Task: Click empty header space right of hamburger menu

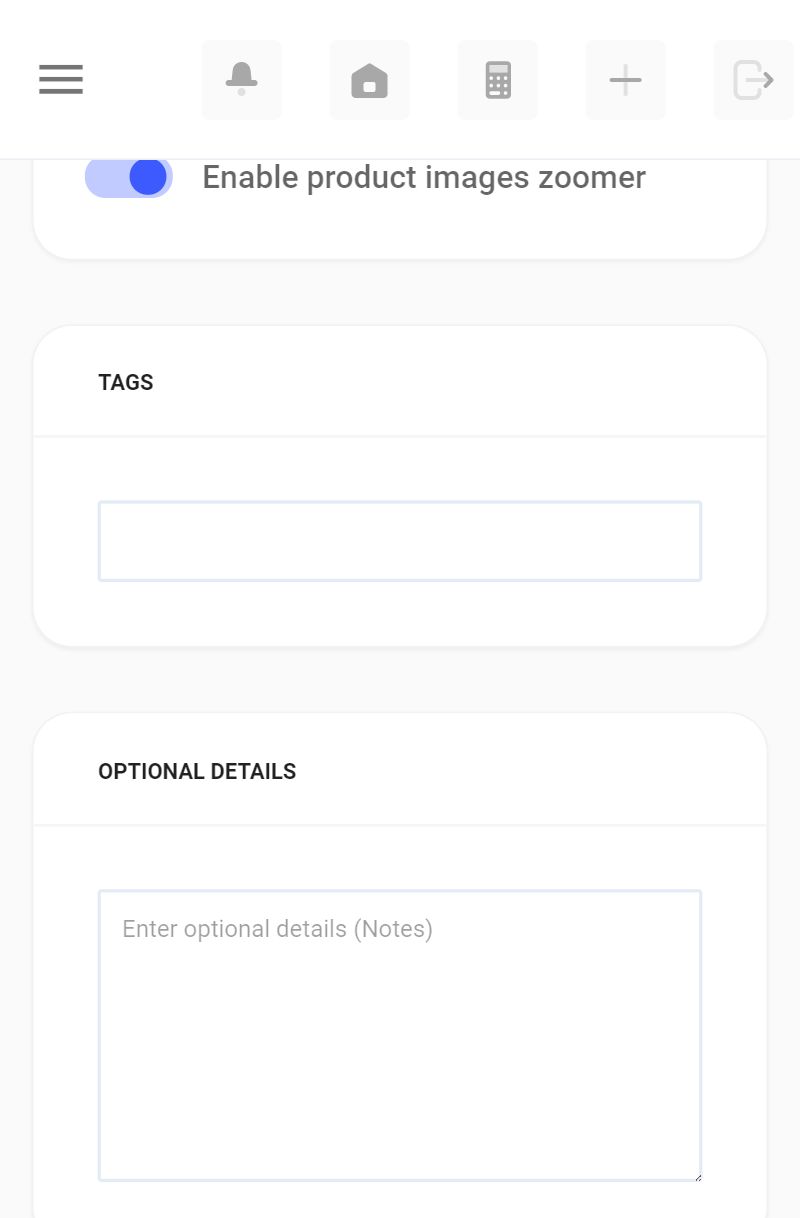Action: pos(140,80)
